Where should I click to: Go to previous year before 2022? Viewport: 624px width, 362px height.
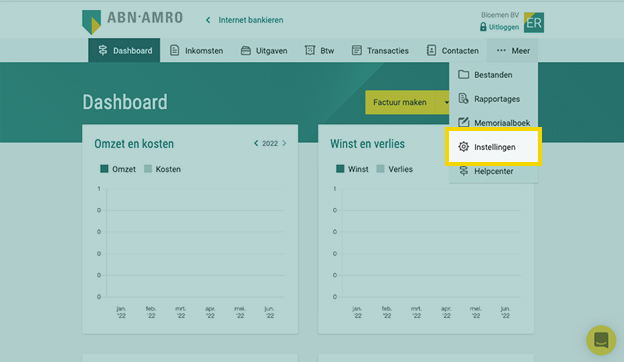click(x=256, y=143)
